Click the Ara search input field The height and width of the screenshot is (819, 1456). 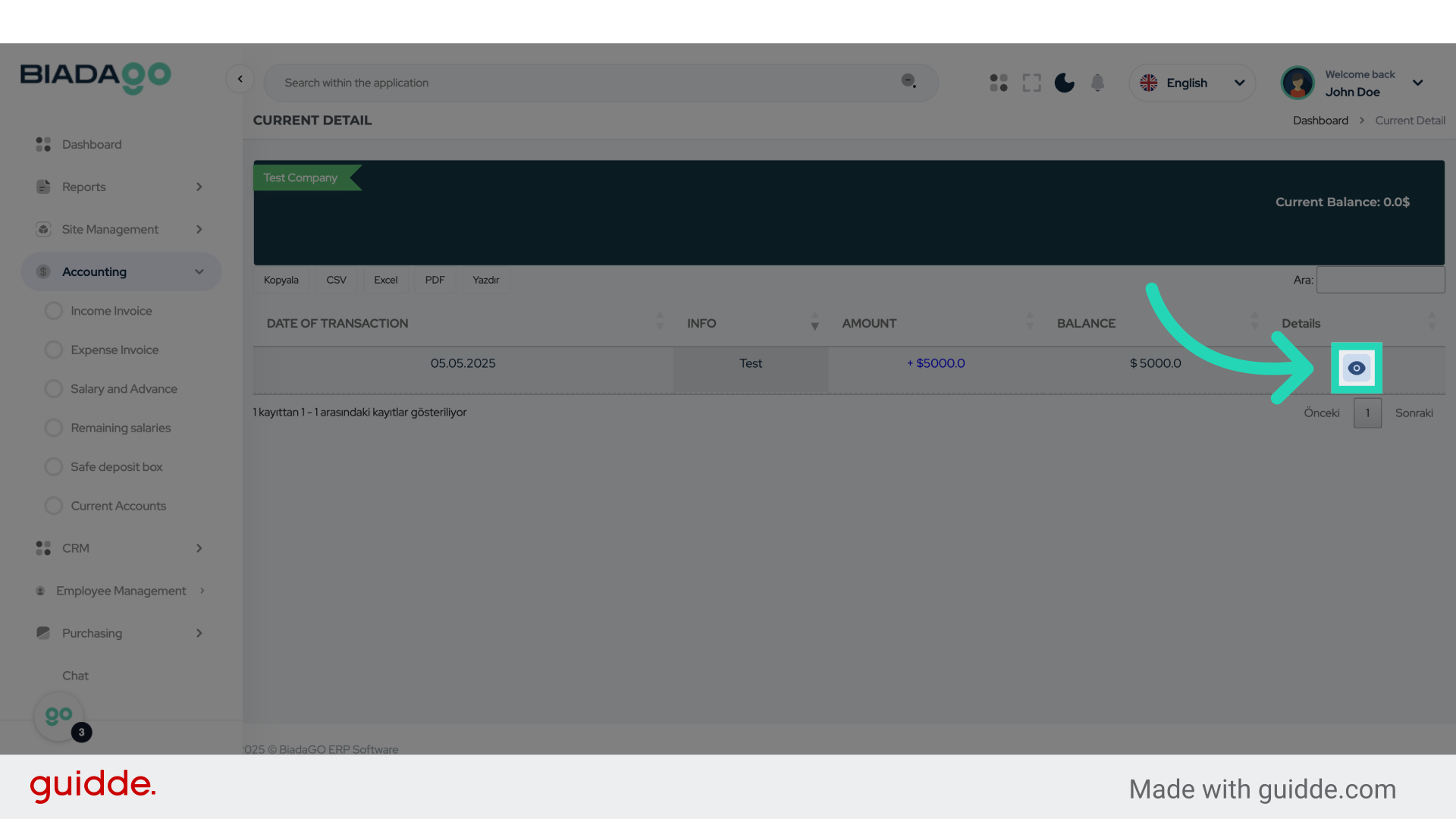1380,280
